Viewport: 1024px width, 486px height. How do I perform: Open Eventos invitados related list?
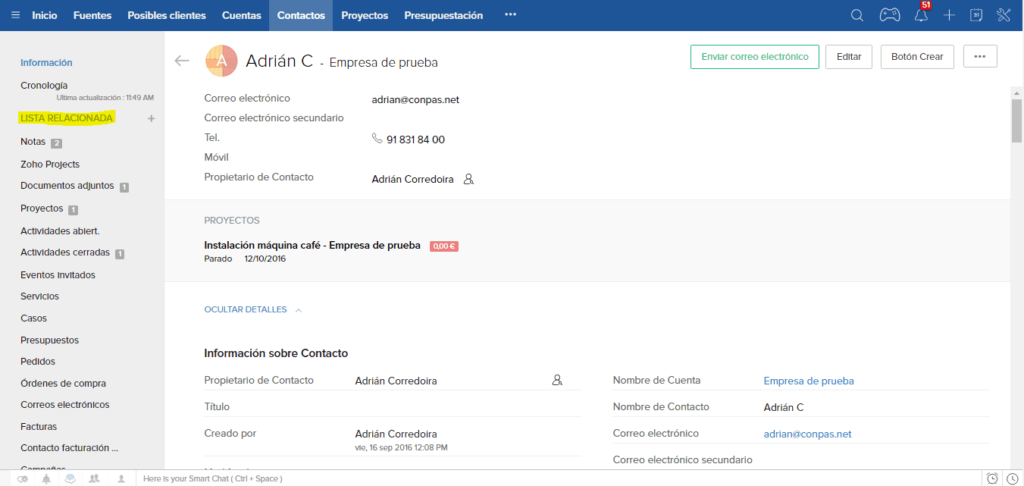pos(58,274)
